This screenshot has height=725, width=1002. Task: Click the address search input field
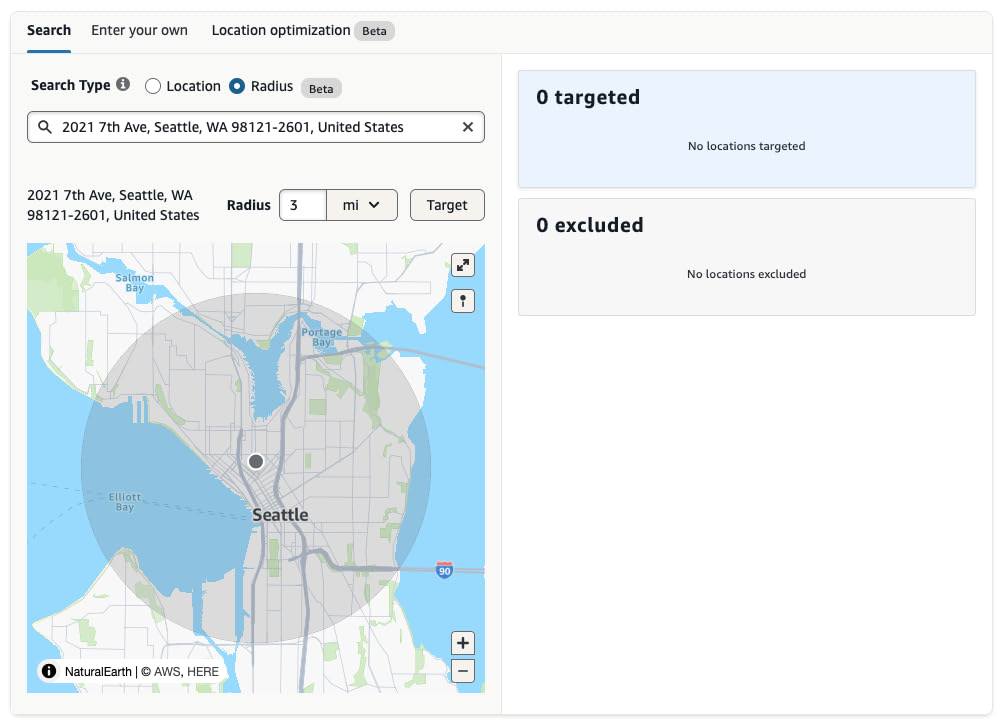[x=255, y=127]
